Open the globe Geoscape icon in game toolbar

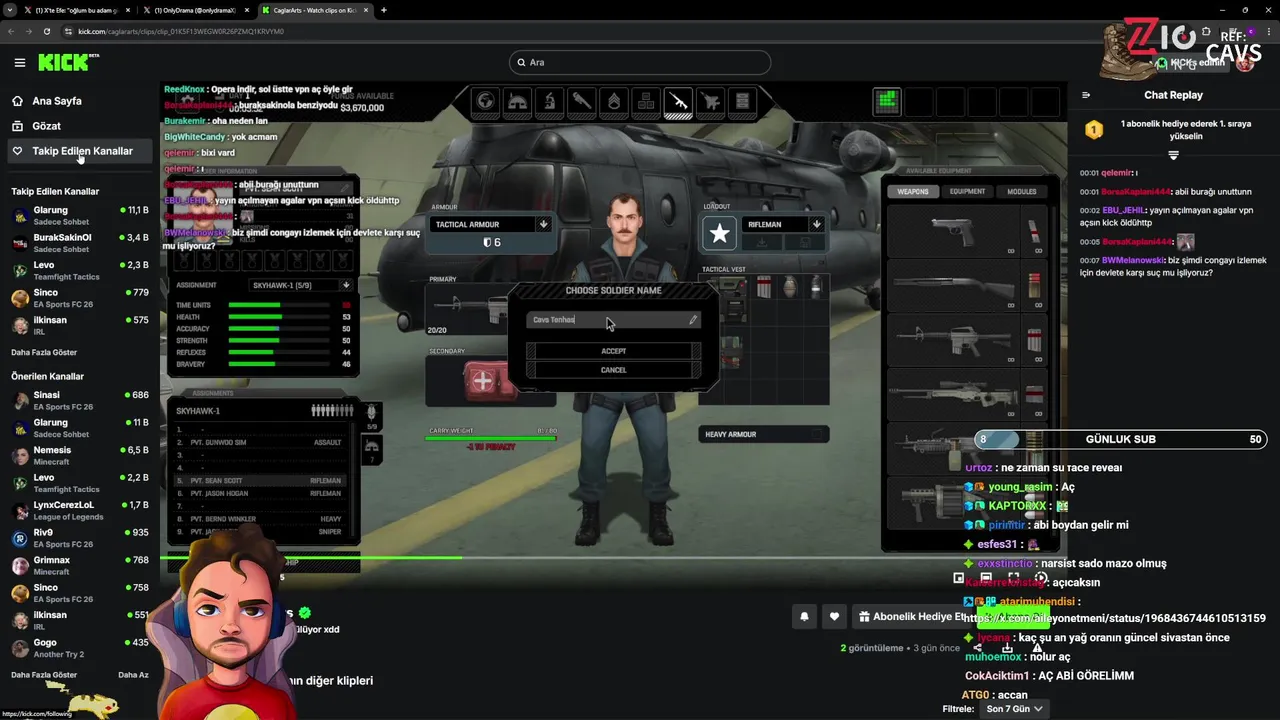pos(485,101)
